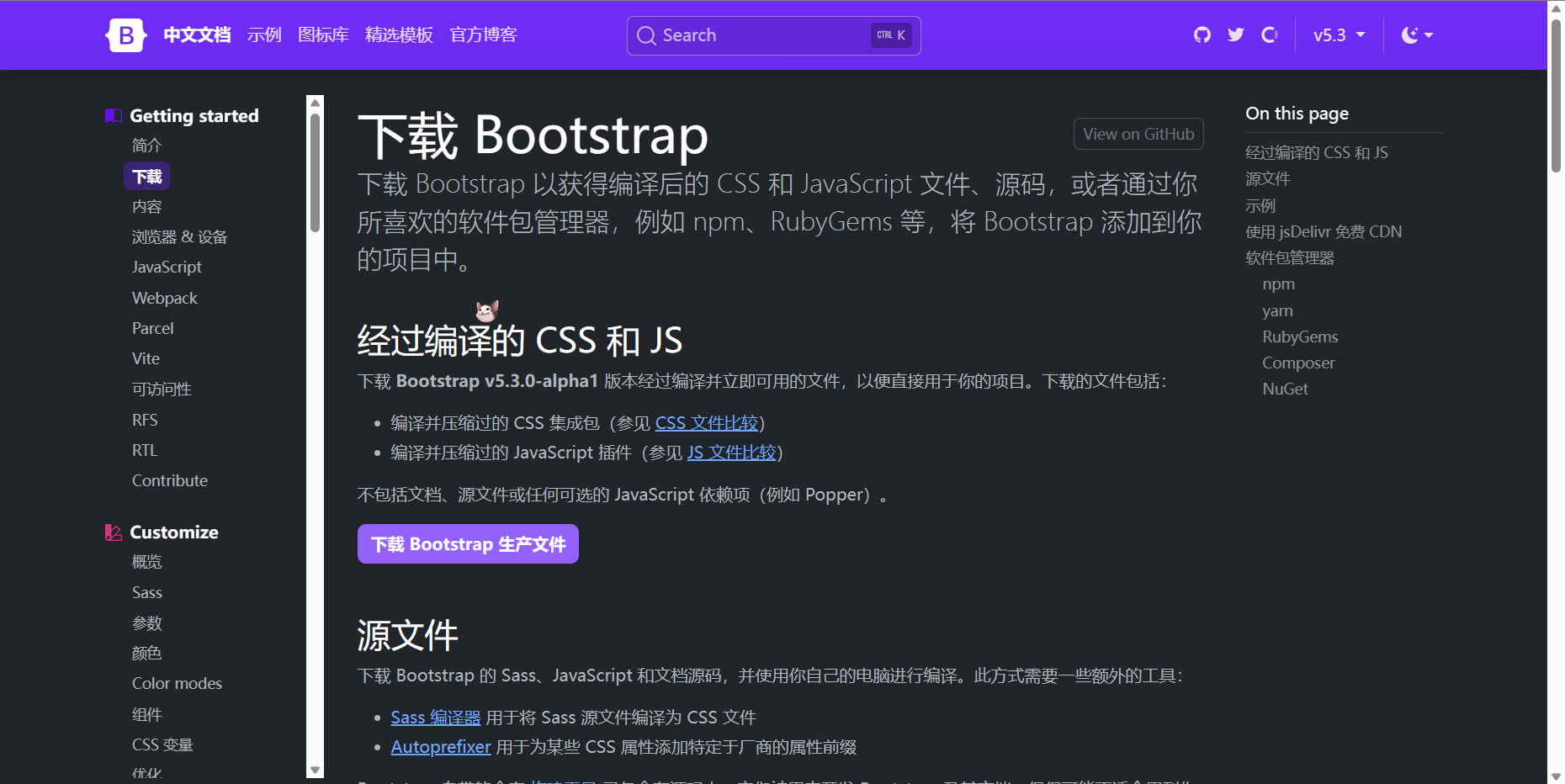1565x784 pixels.
Task: Open the 示例 navigation menu item
Action: (x=264, y=35)
